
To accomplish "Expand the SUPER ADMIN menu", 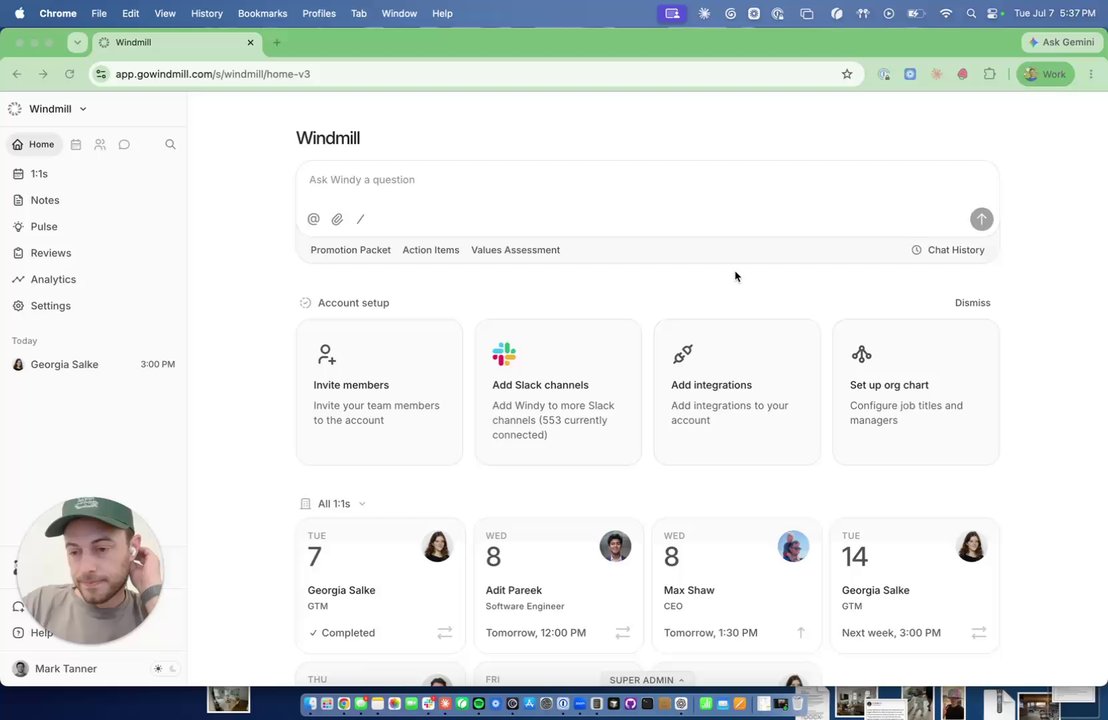I will [647, 680].
